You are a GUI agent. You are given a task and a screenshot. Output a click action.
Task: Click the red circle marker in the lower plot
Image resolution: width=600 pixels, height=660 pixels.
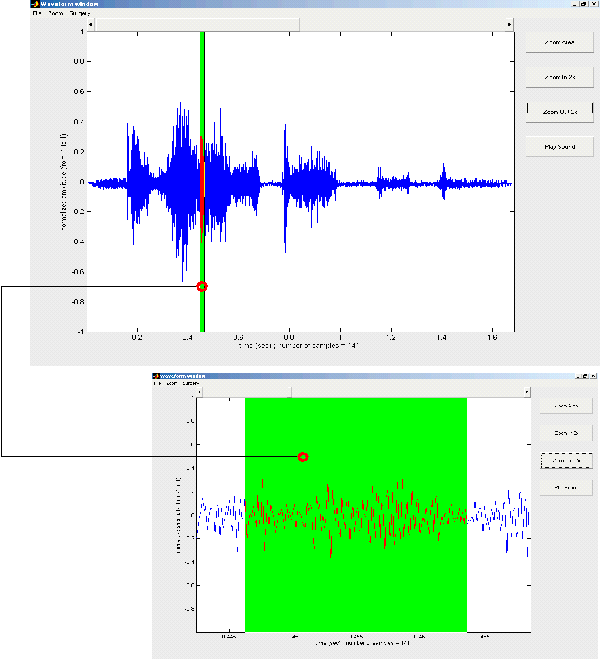pos(303,457)
